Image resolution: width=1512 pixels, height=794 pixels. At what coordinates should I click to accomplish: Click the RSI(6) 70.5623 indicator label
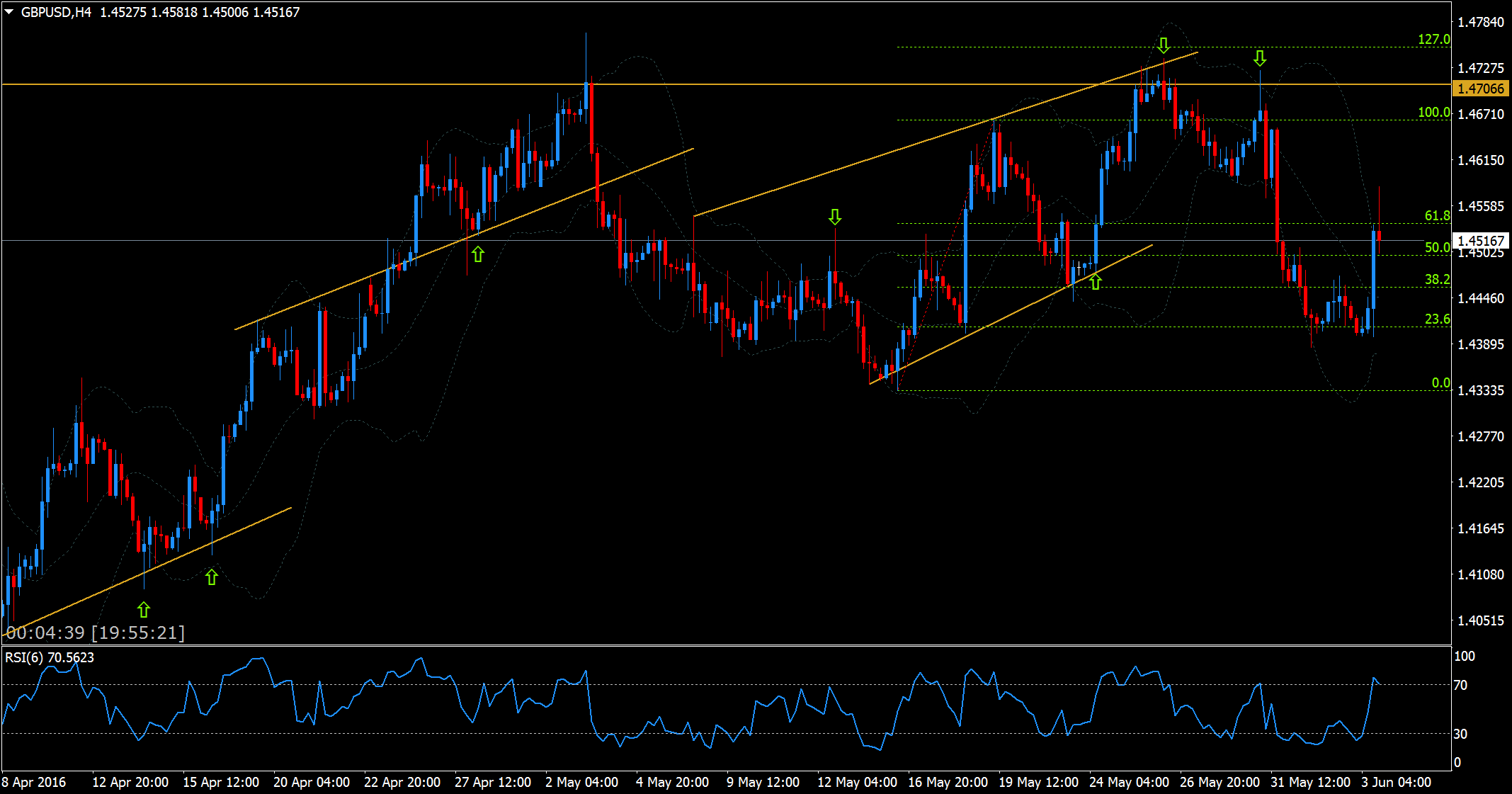[50, 655]
